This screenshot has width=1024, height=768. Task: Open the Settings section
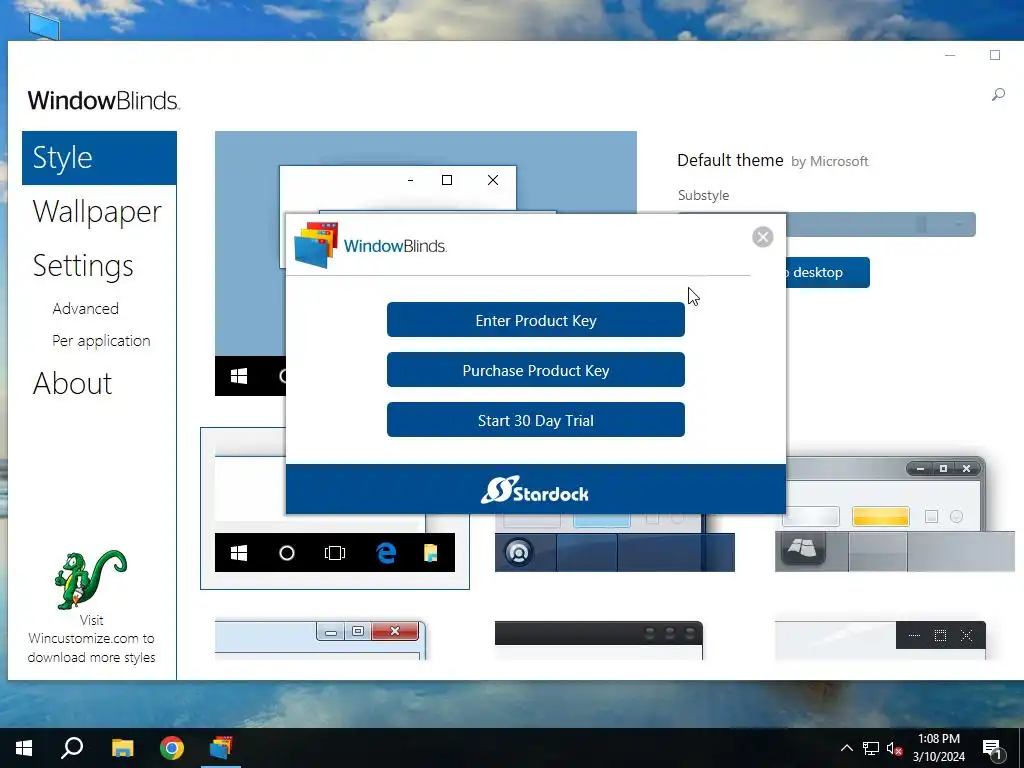(83, 266)
